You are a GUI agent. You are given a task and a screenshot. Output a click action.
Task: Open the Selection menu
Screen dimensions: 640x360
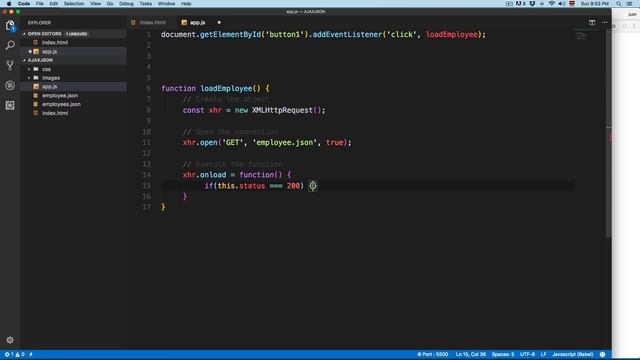pyautogui.click(x=74, y=4)
